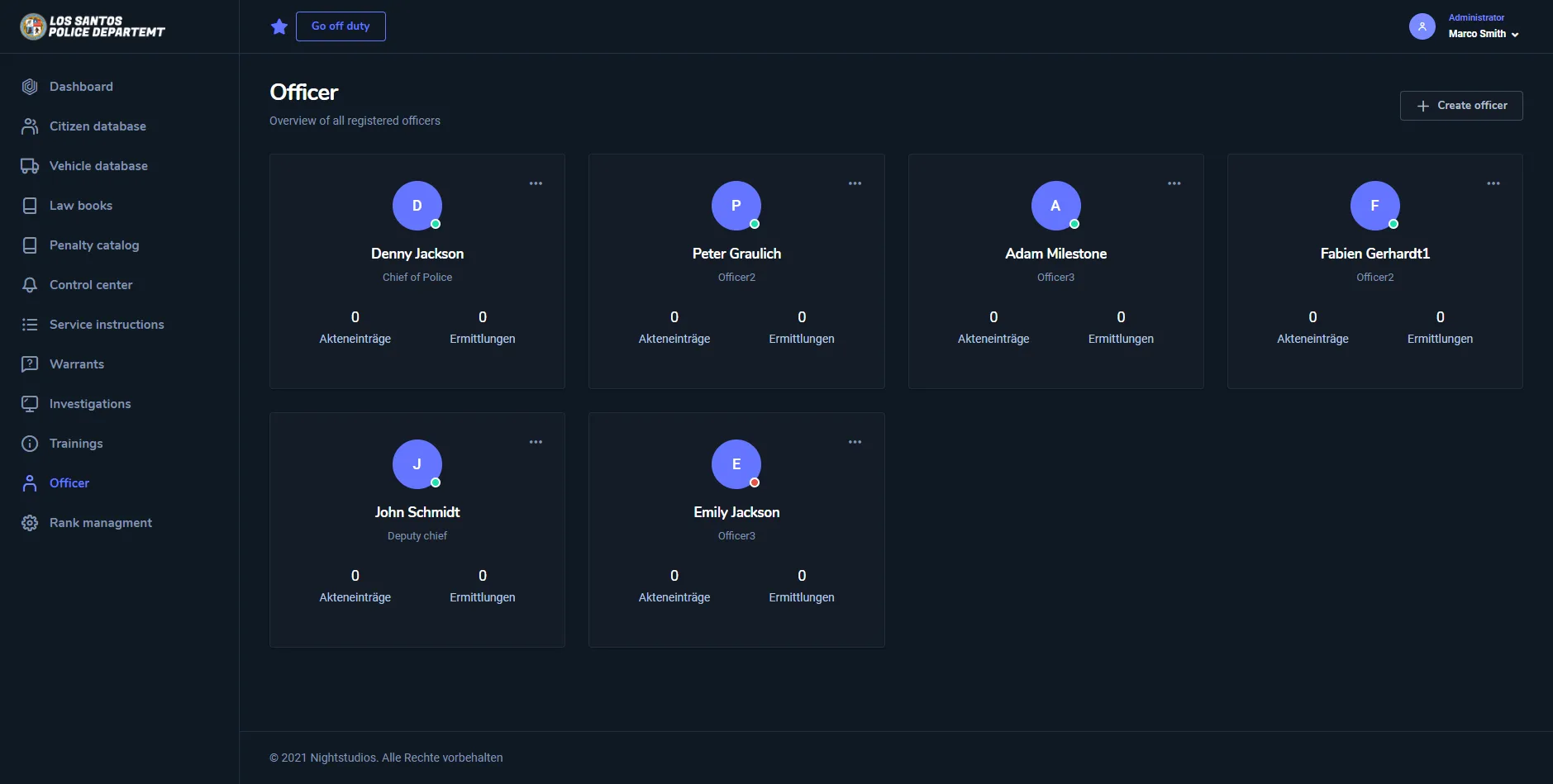Open the Dashboard icon in sidebar
This screenshot has height=784, width=1553.
pyautogui.click(x=30, y=87)
